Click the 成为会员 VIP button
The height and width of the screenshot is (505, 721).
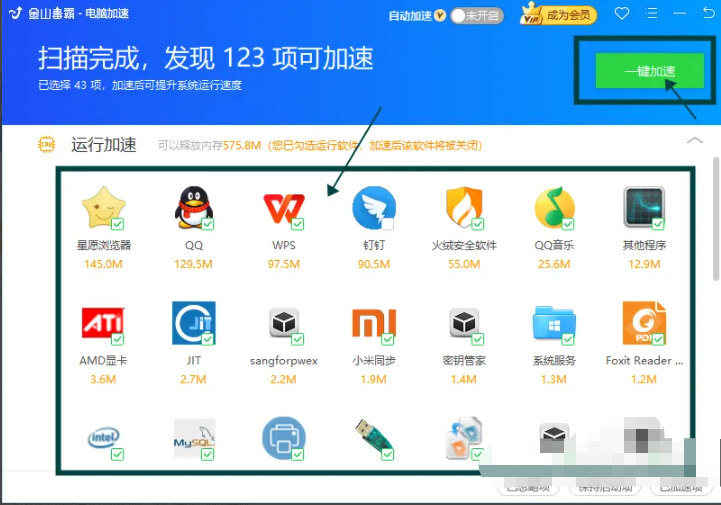point(558,14)
